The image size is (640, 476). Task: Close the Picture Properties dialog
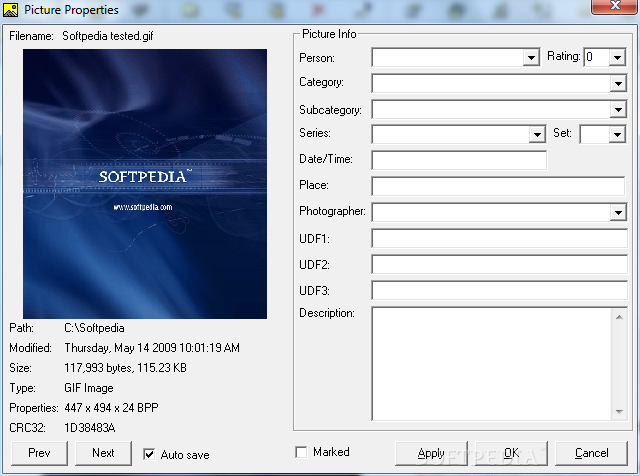click(x=615, y=6)
